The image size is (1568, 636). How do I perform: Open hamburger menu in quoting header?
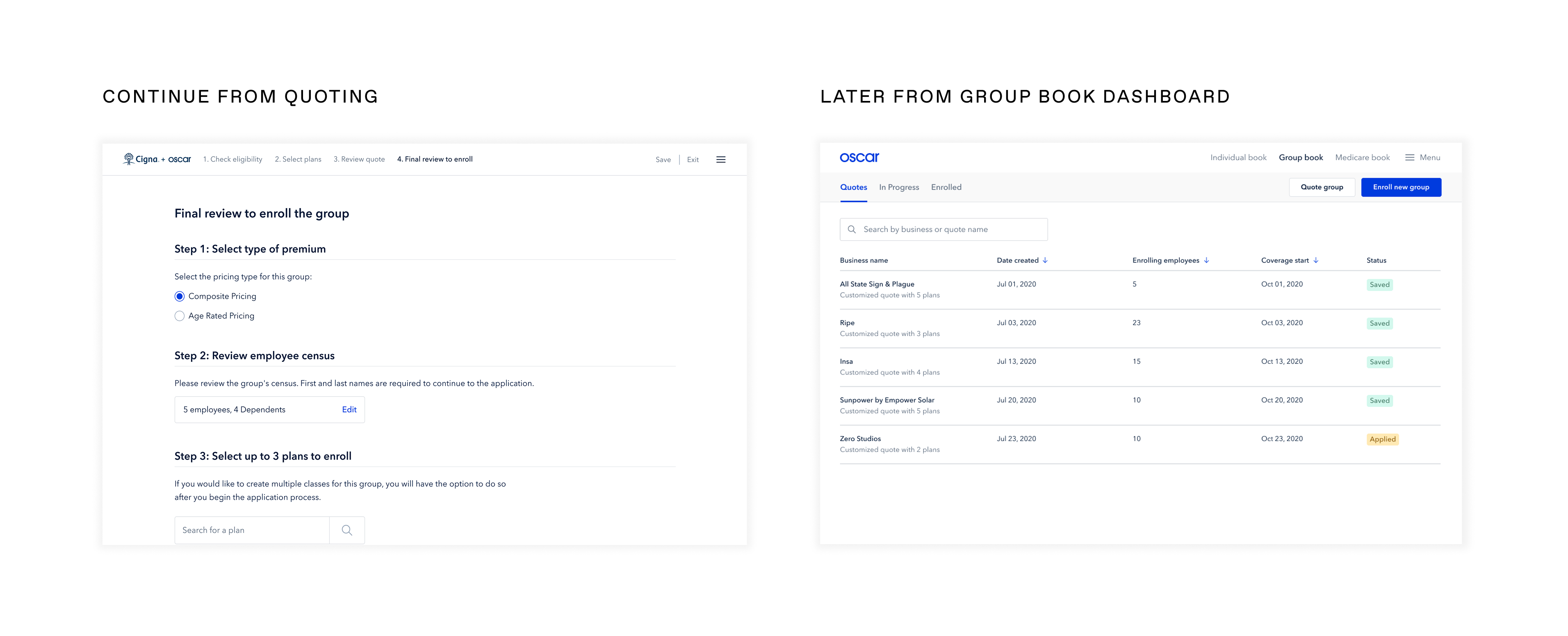point(721,160)
